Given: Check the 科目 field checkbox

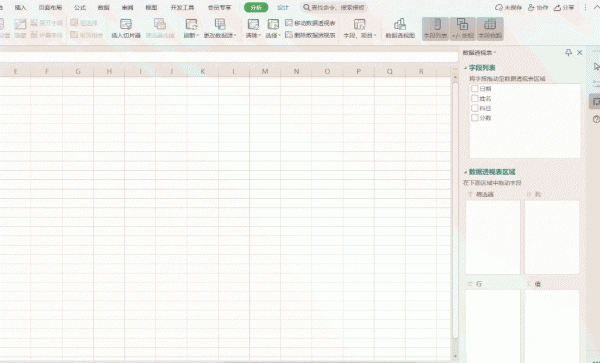Looking at the screenshot, I should point(475,108).
